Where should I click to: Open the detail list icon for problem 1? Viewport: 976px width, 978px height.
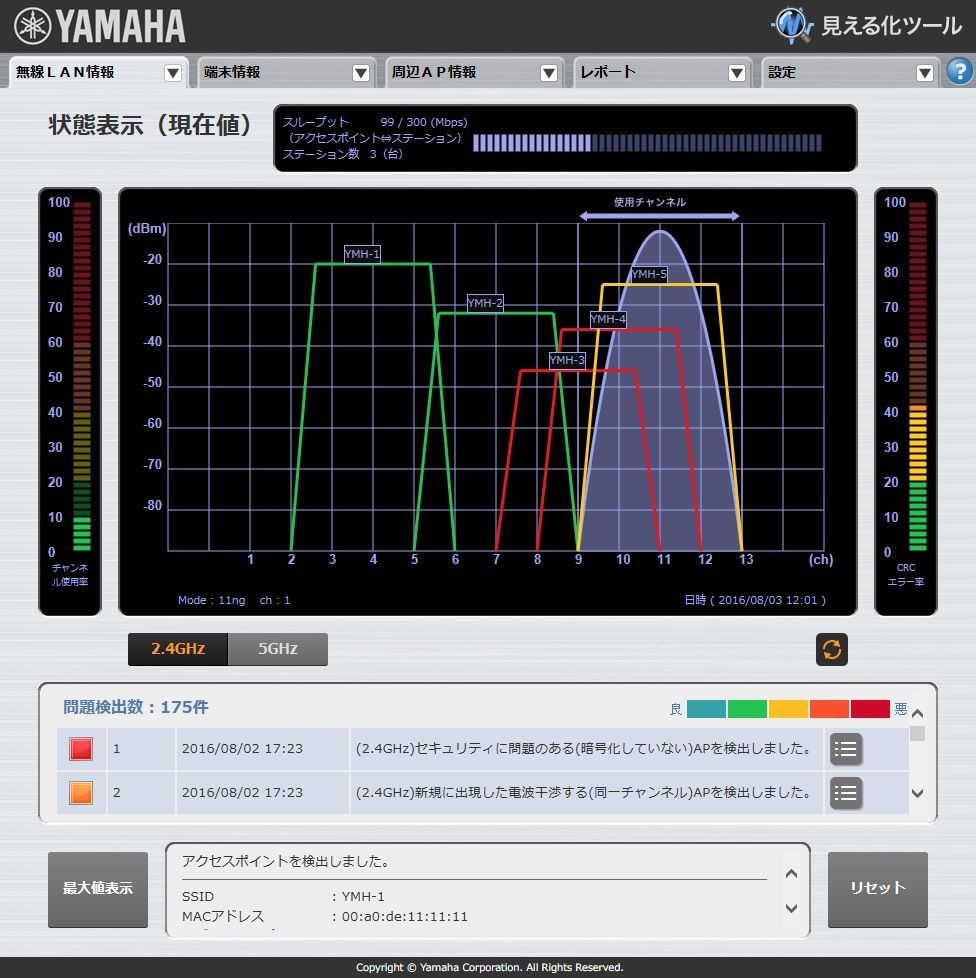(x=845, y=748)
